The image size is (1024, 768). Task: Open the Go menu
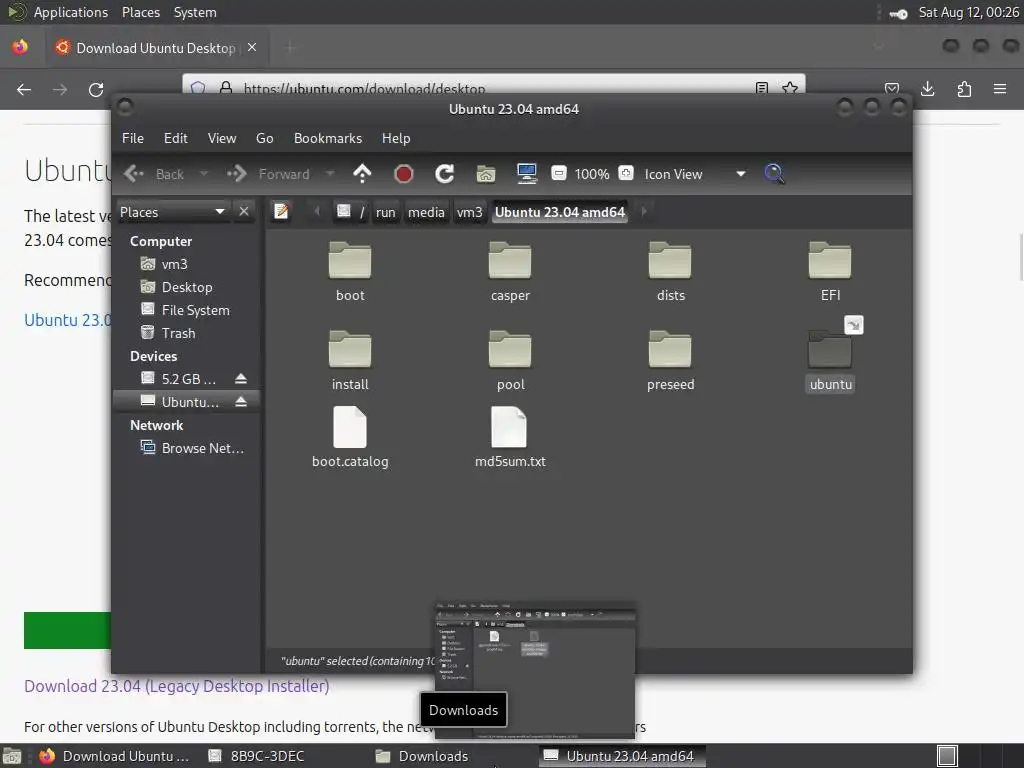point(264,138)
